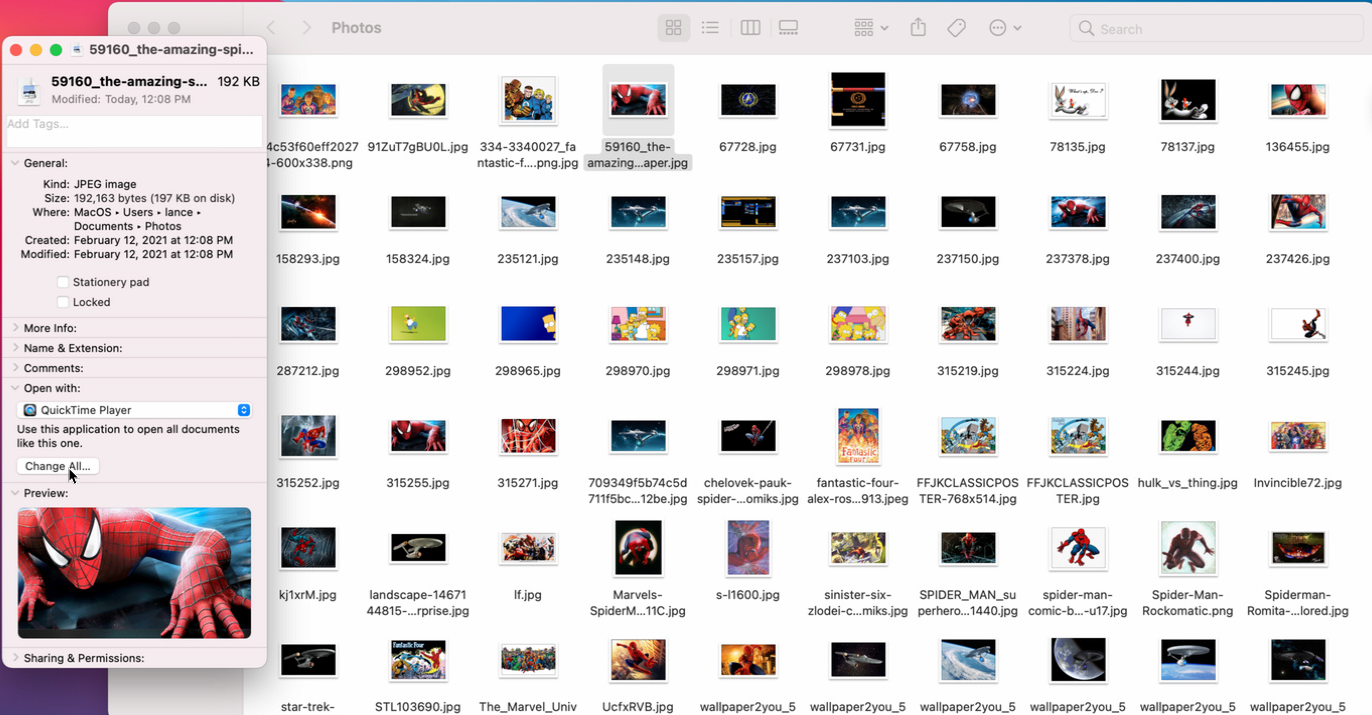
Task: Enable the Locked checkbox
Action: pyautogui.click(x=63, y=302)
